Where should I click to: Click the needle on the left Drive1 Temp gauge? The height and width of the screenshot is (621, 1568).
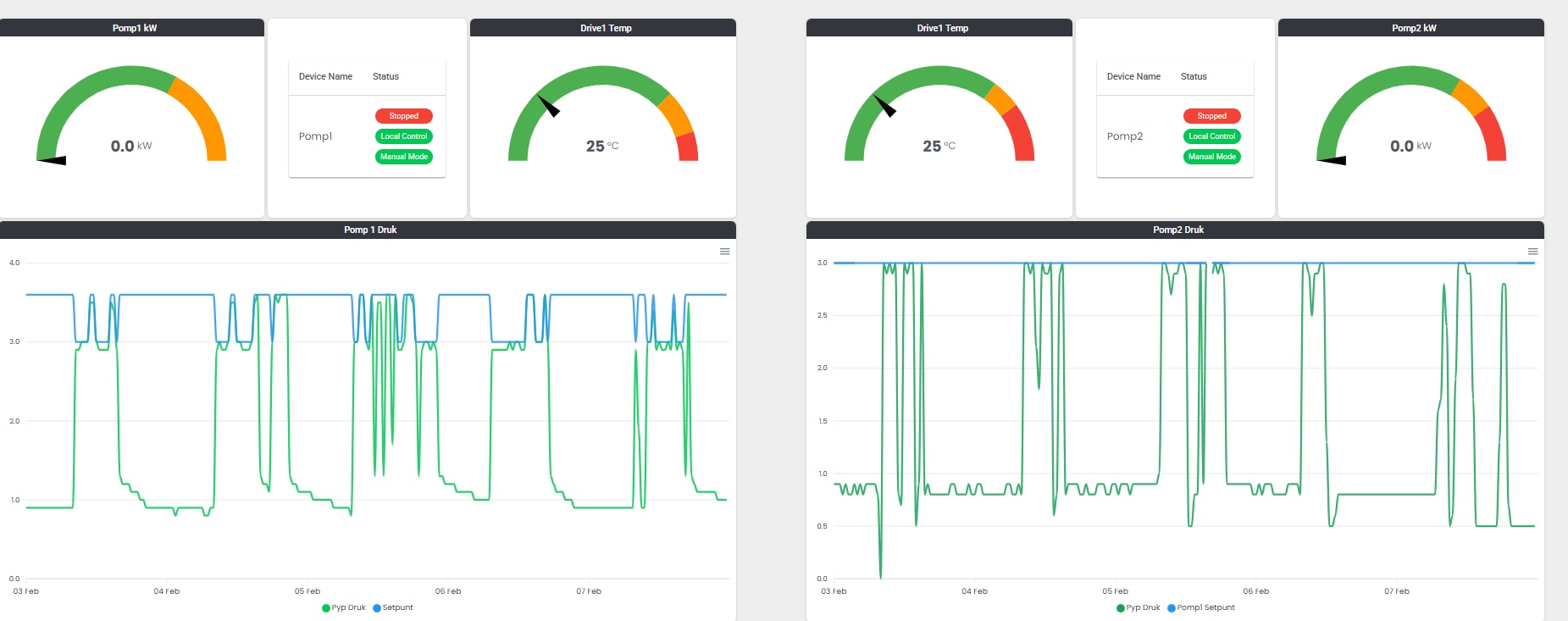click(x=549, y=107)
